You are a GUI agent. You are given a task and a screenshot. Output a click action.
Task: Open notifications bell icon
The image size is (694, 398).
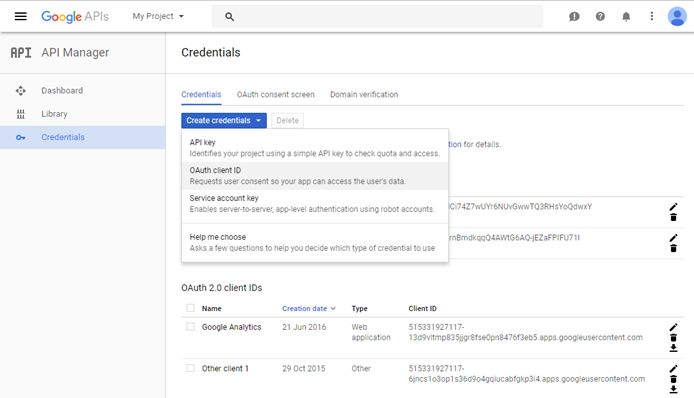[626, 16]
